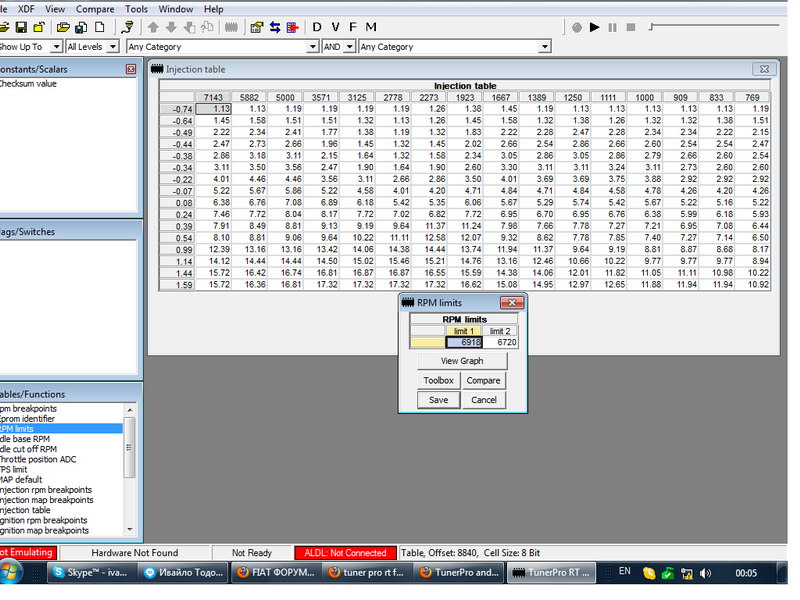Click the blue swap arrows toolbar icon
The image size is (800, 600).
(x=275, y=27)
